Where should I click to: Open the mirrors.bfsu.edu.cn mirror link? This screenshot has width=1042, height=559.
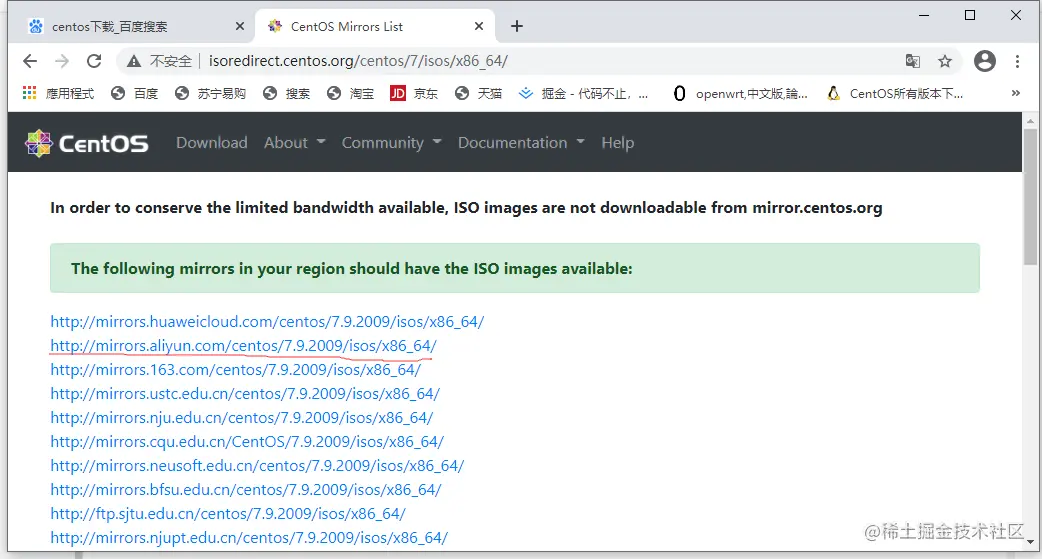coord(245,490)
